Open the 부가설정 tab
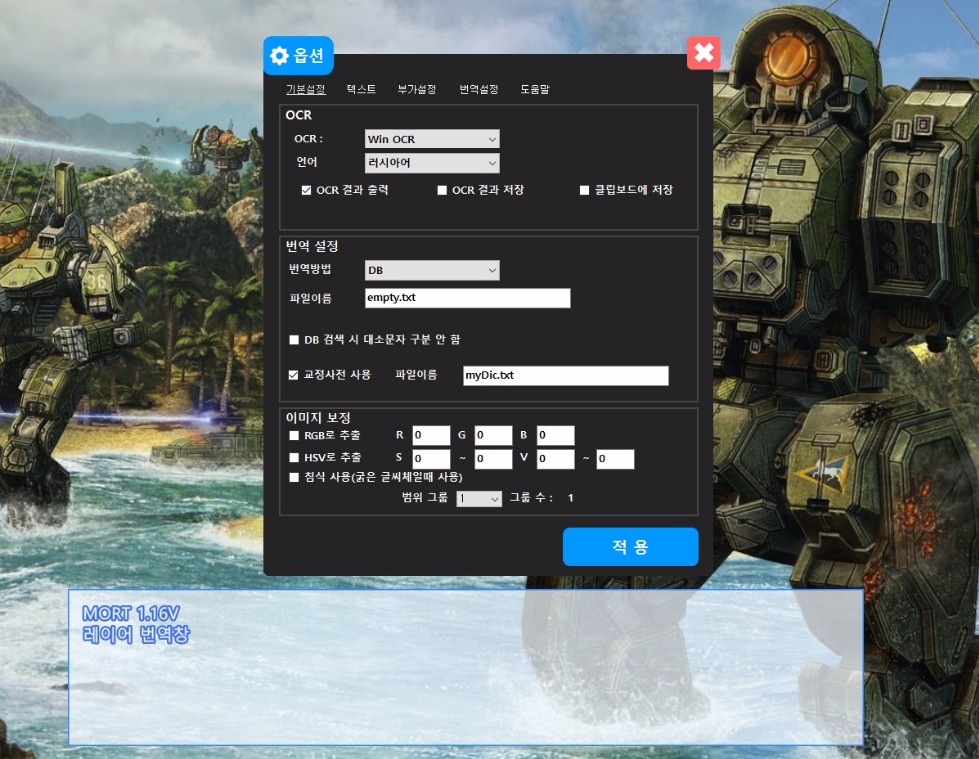The height and width of the screenshot is (759, 979). coord(416,90)
